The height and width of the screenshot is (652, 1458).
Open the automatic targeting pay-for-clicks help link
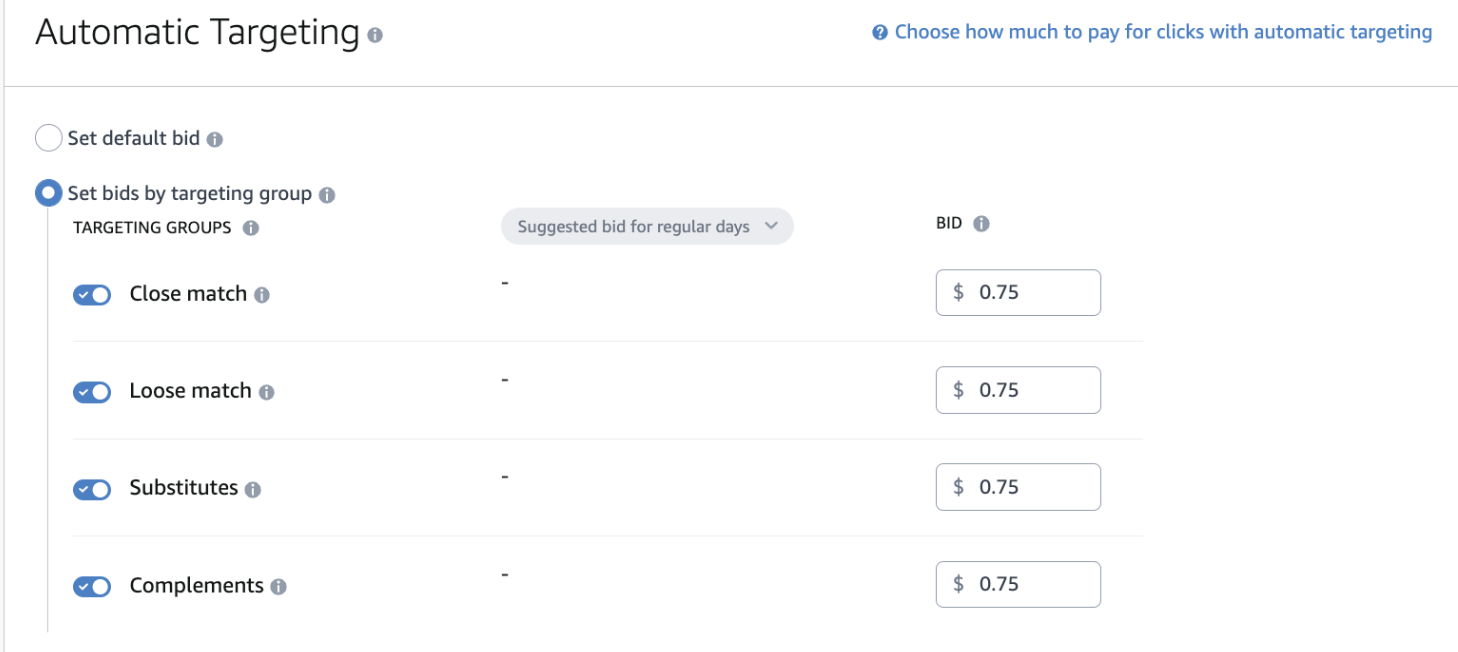pos(1163,32)
